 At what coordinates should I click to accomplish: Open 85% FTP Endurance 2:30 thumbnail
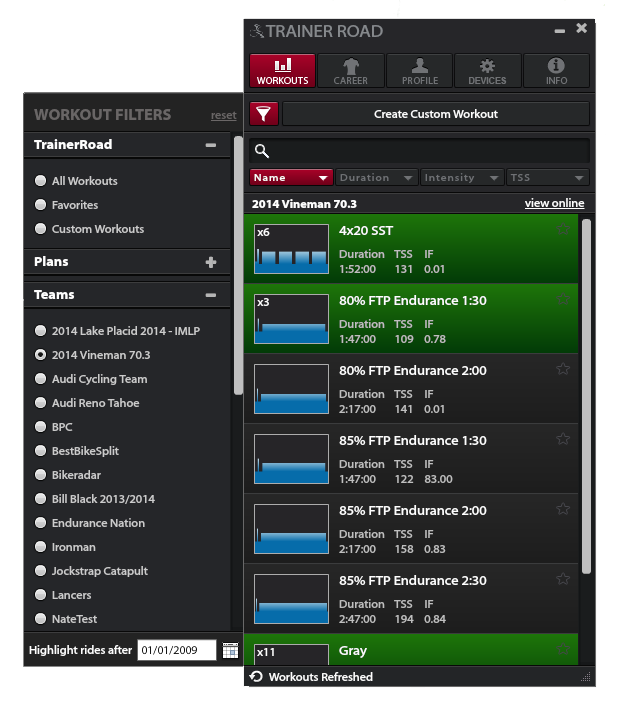pos(291,599)
